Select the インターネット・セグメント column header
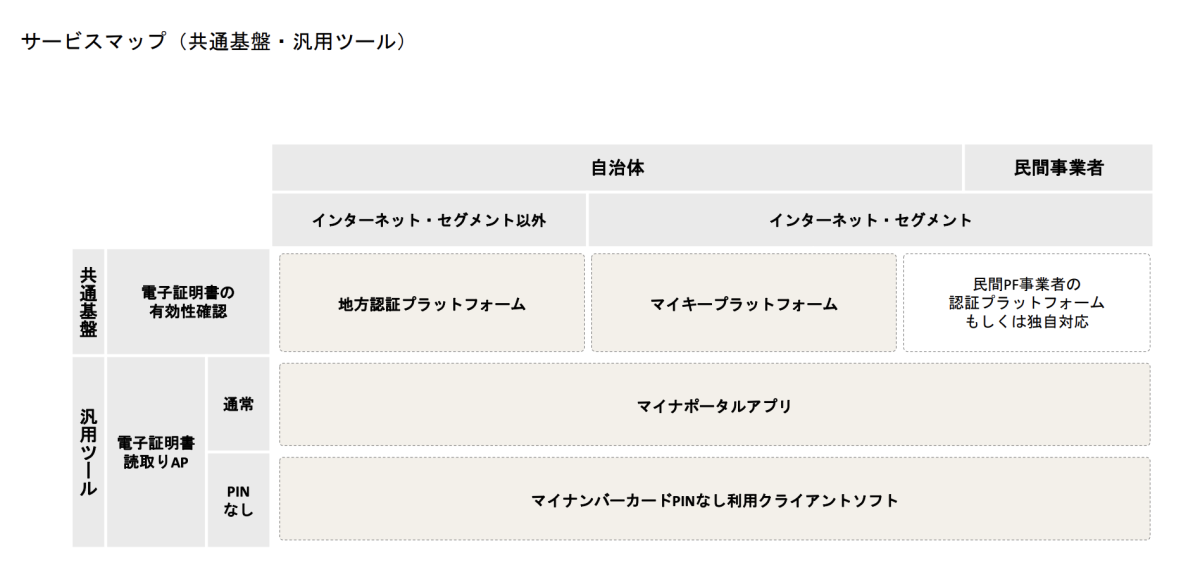 click(x=869, y=220)
